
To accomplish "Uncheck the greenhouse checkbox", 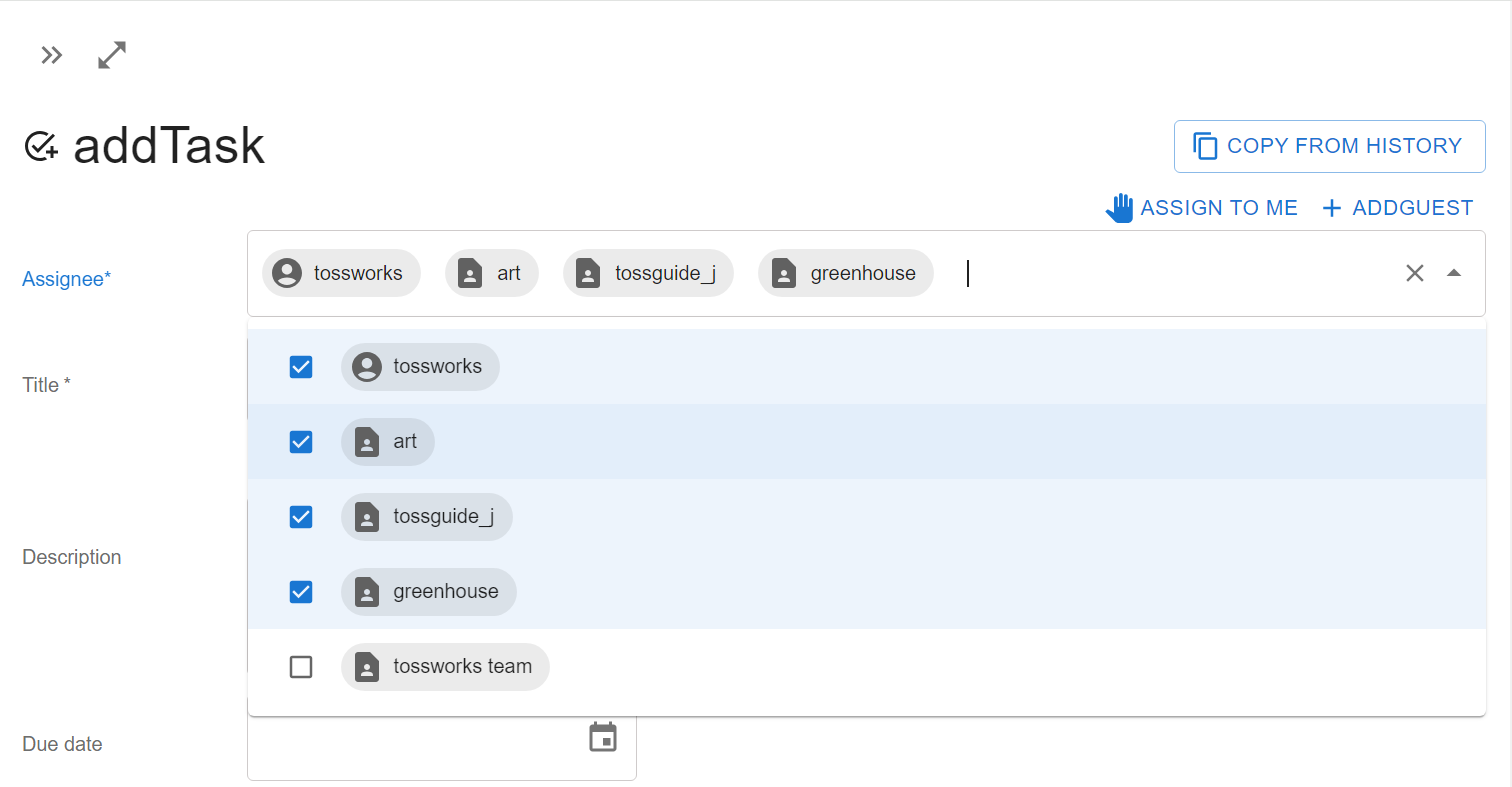I will [x=301, y=592].
